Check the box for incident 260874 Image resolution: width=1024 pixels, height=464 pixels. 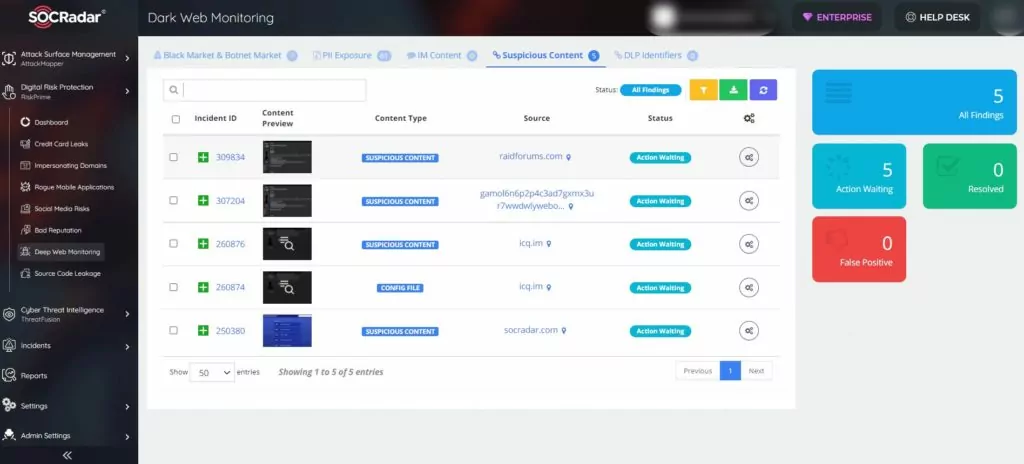174,287
